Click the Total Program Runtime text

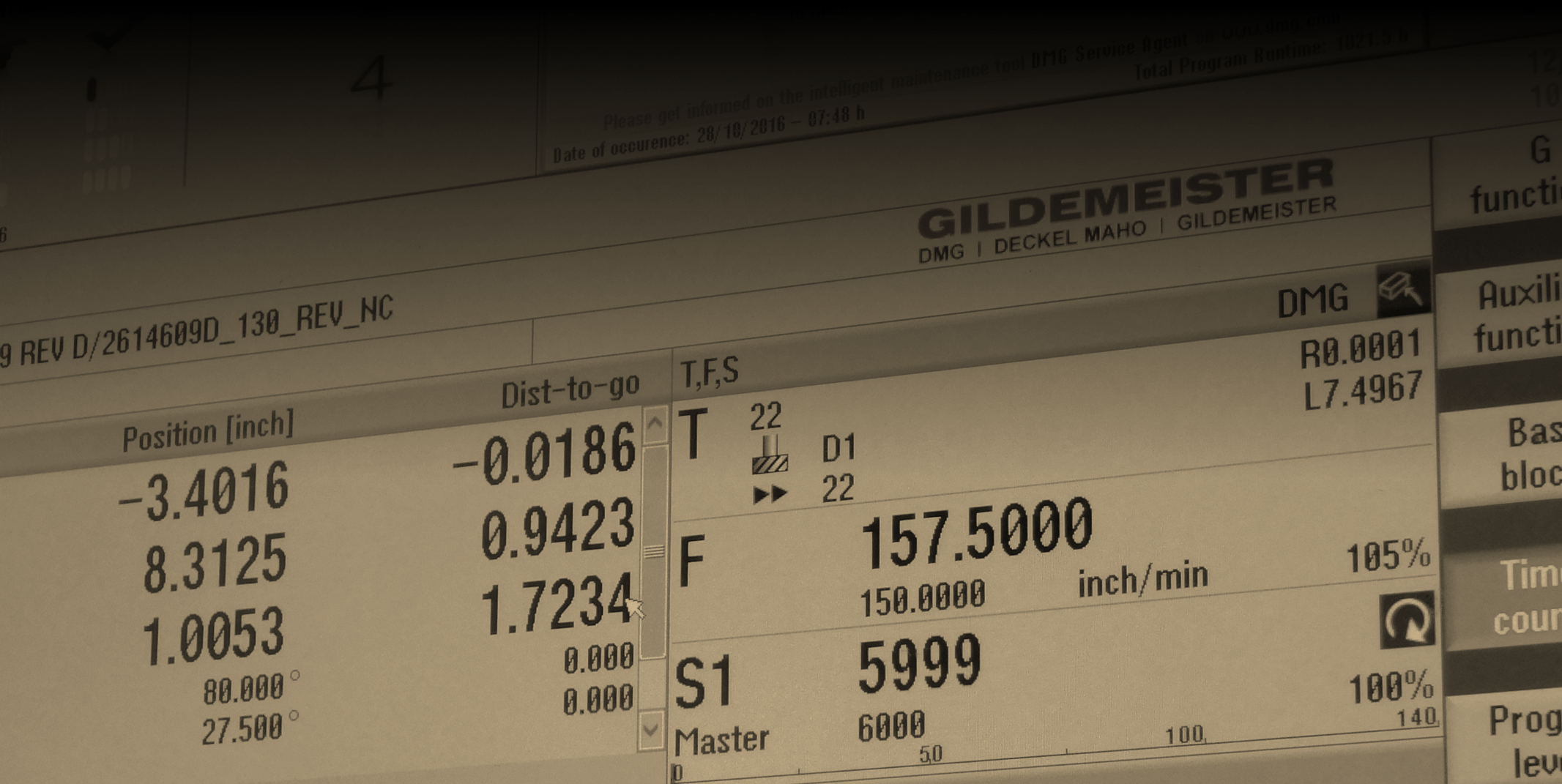click(1271, 53)
